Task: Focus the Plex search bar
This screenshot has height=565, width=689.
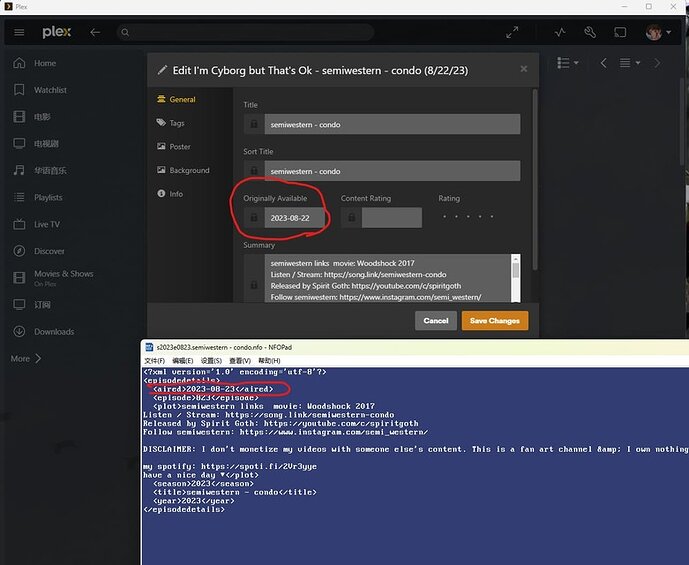Action: pyautogui.click(x=245, y=32)
